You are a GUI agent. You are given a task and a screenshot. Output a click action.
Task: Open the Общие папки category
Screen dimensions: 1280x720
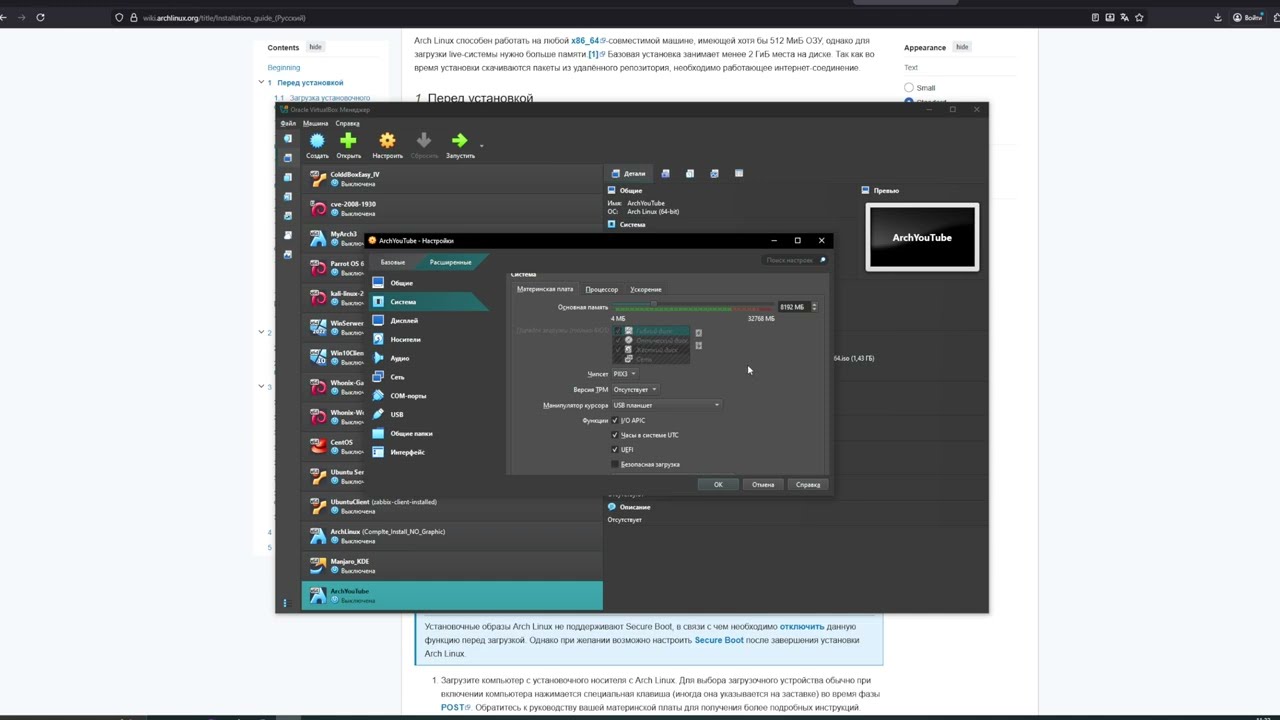tap(427, 434)
